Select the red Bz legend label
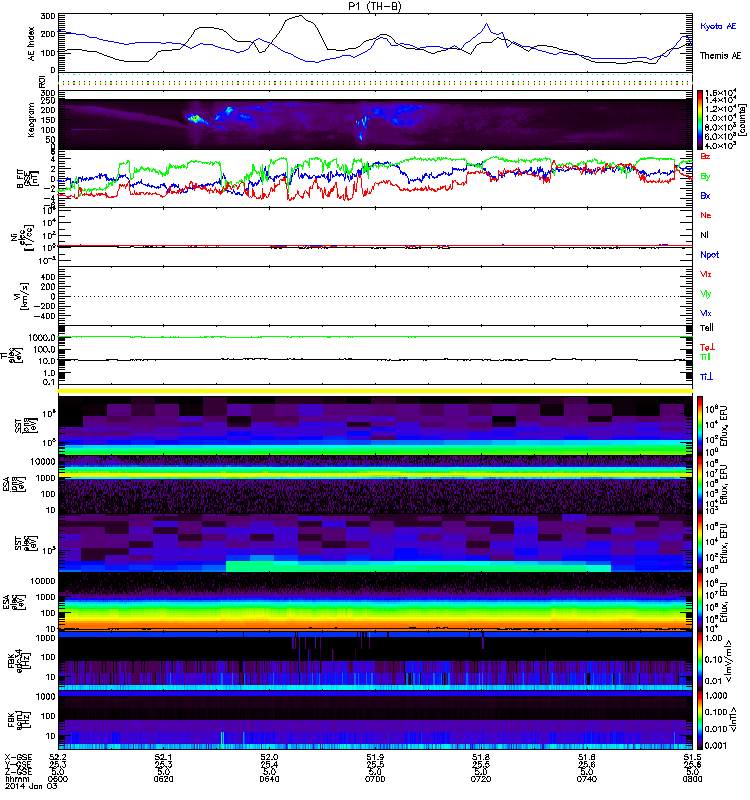 [705, 156]
